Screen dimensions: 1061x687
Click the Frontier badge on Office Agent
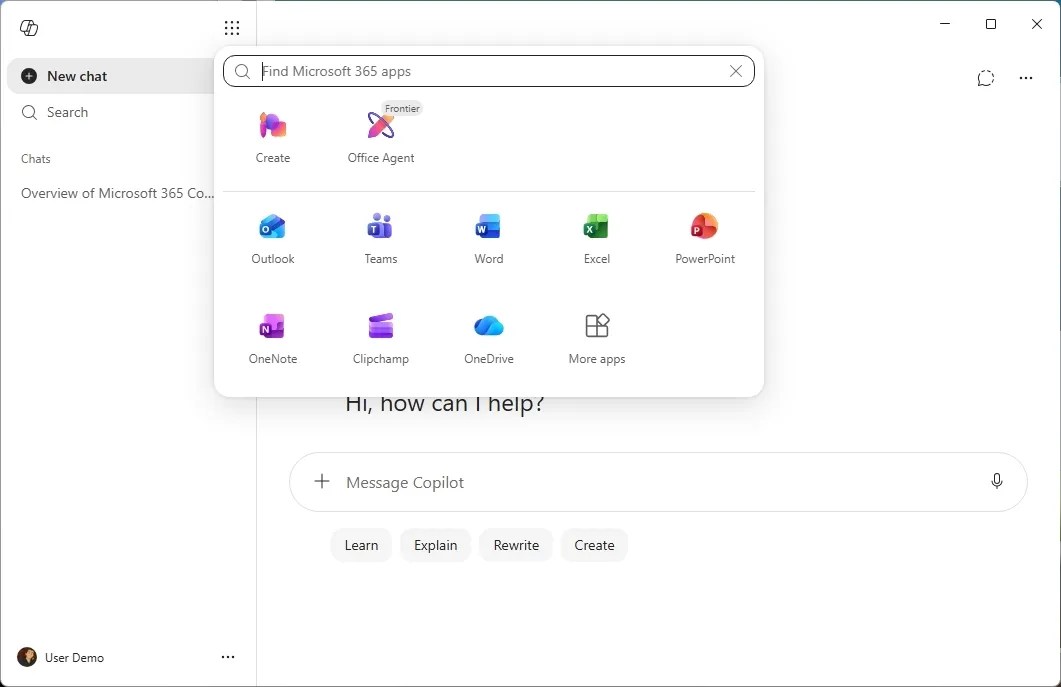(x=403, y=108)
